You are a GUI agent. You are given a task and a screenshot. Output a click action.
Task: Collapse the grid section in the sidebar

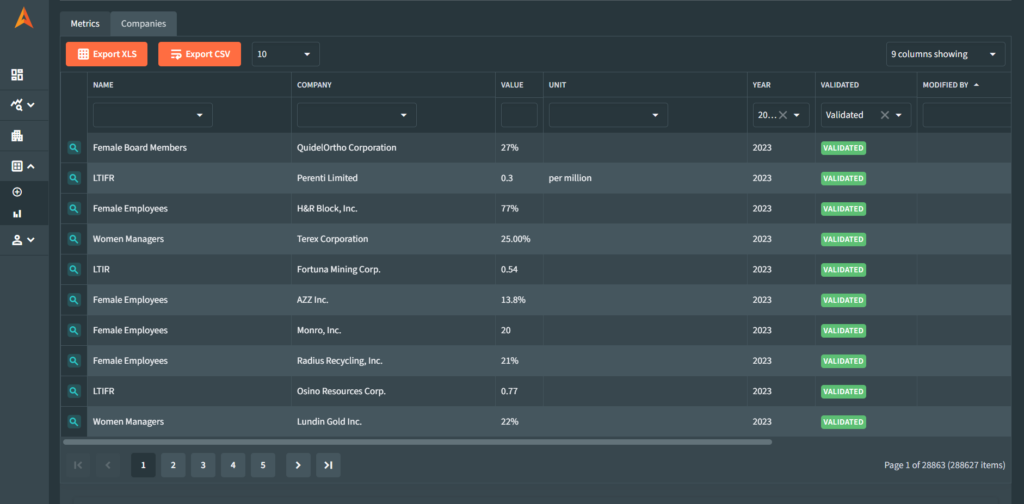coord(23,166)
